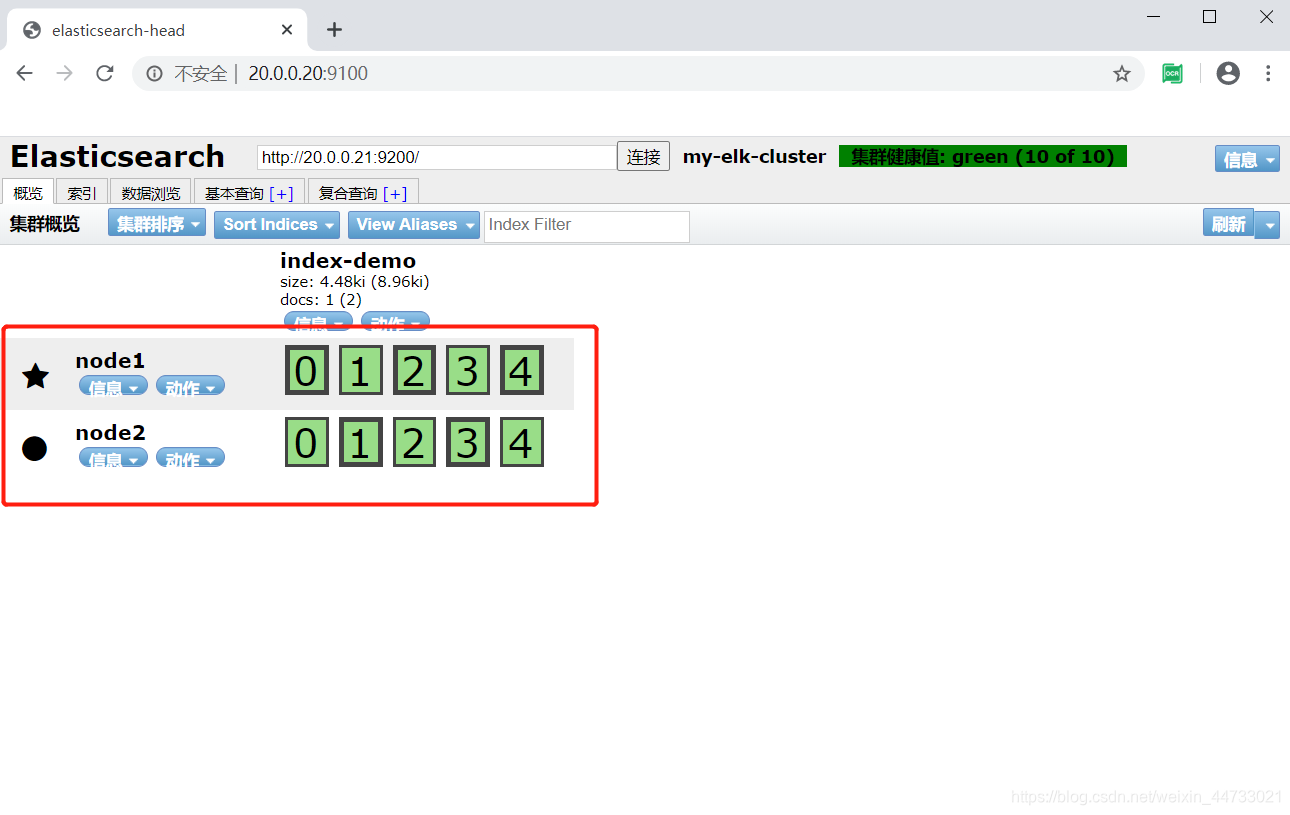Focus the cluster URL input field
Image resolution: width=1290 pixels, height=815 pixels.
tap(437, 157)
